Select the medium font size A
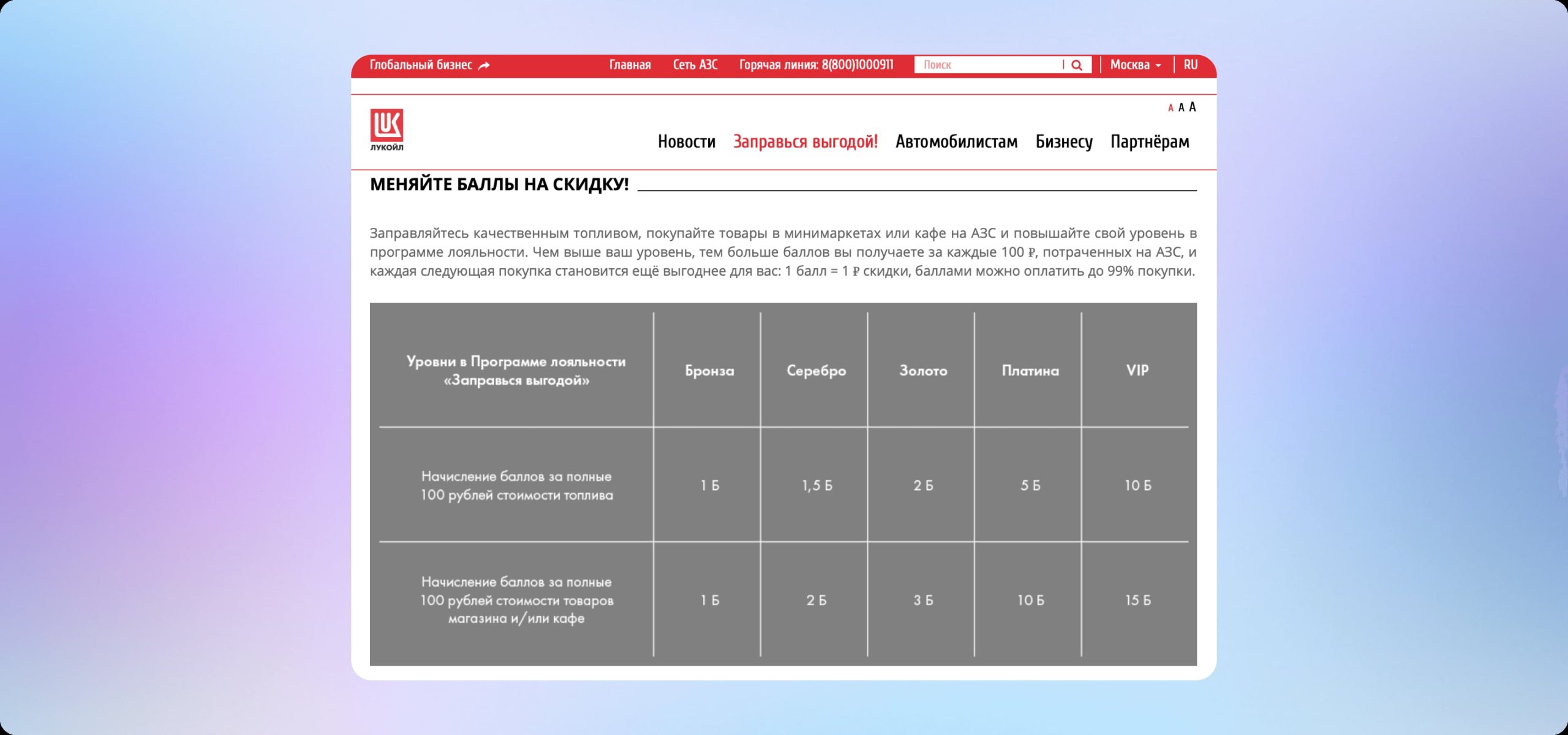This screenshot has width=1568, height=735. coord(1181,108)
